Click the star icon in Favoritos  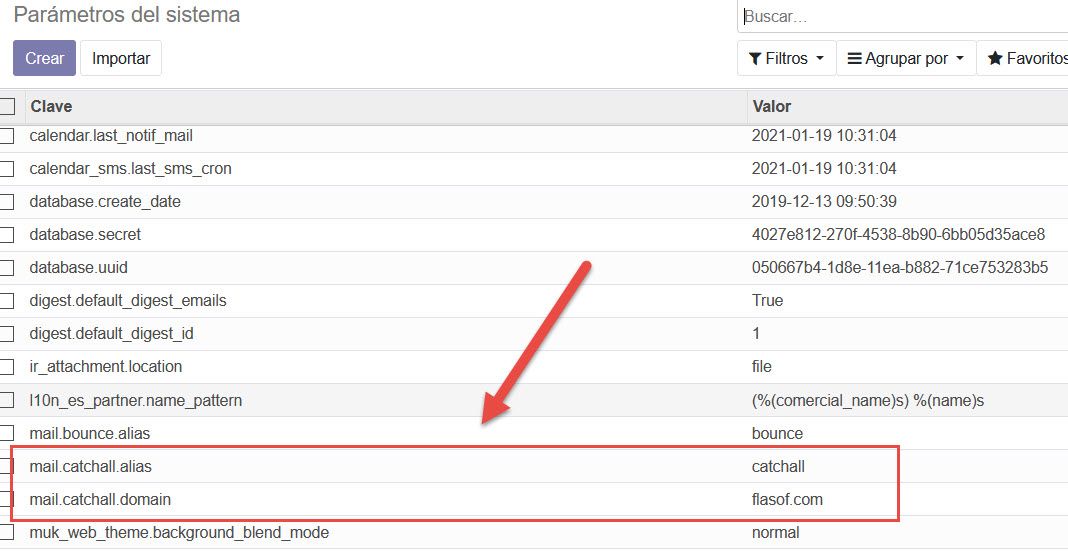(995, 58)
